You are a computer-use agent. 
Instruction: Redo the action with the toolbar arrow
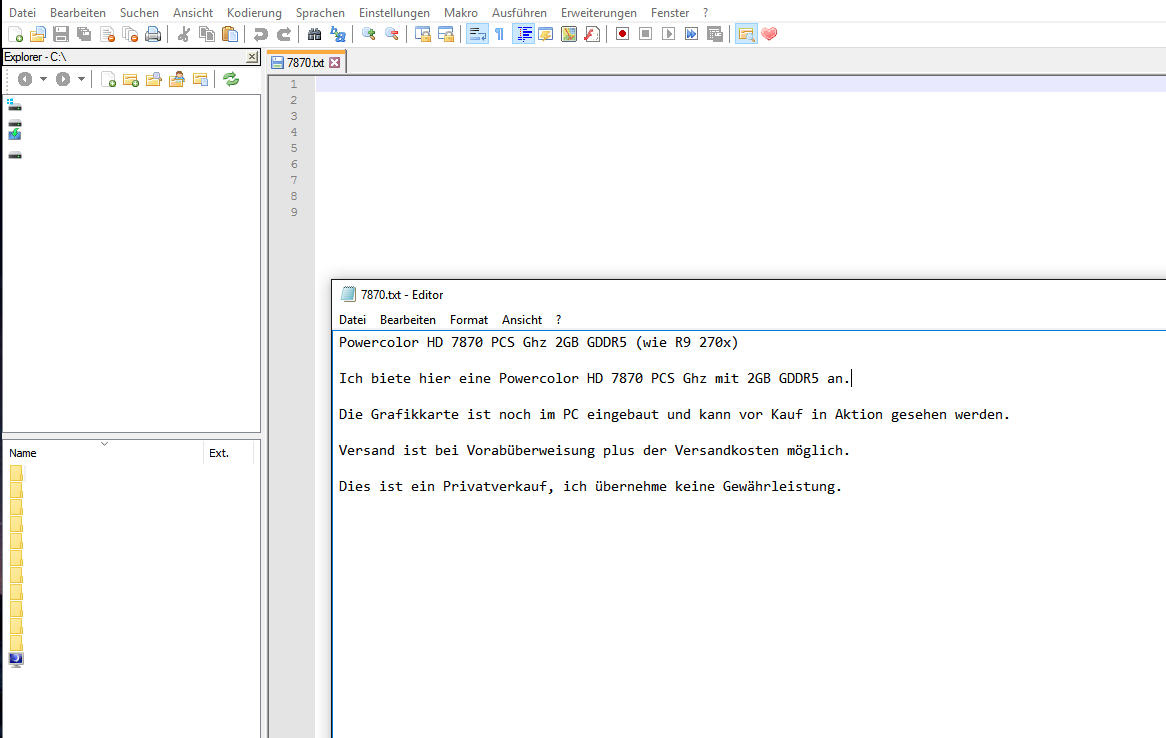tap(283, 34)
